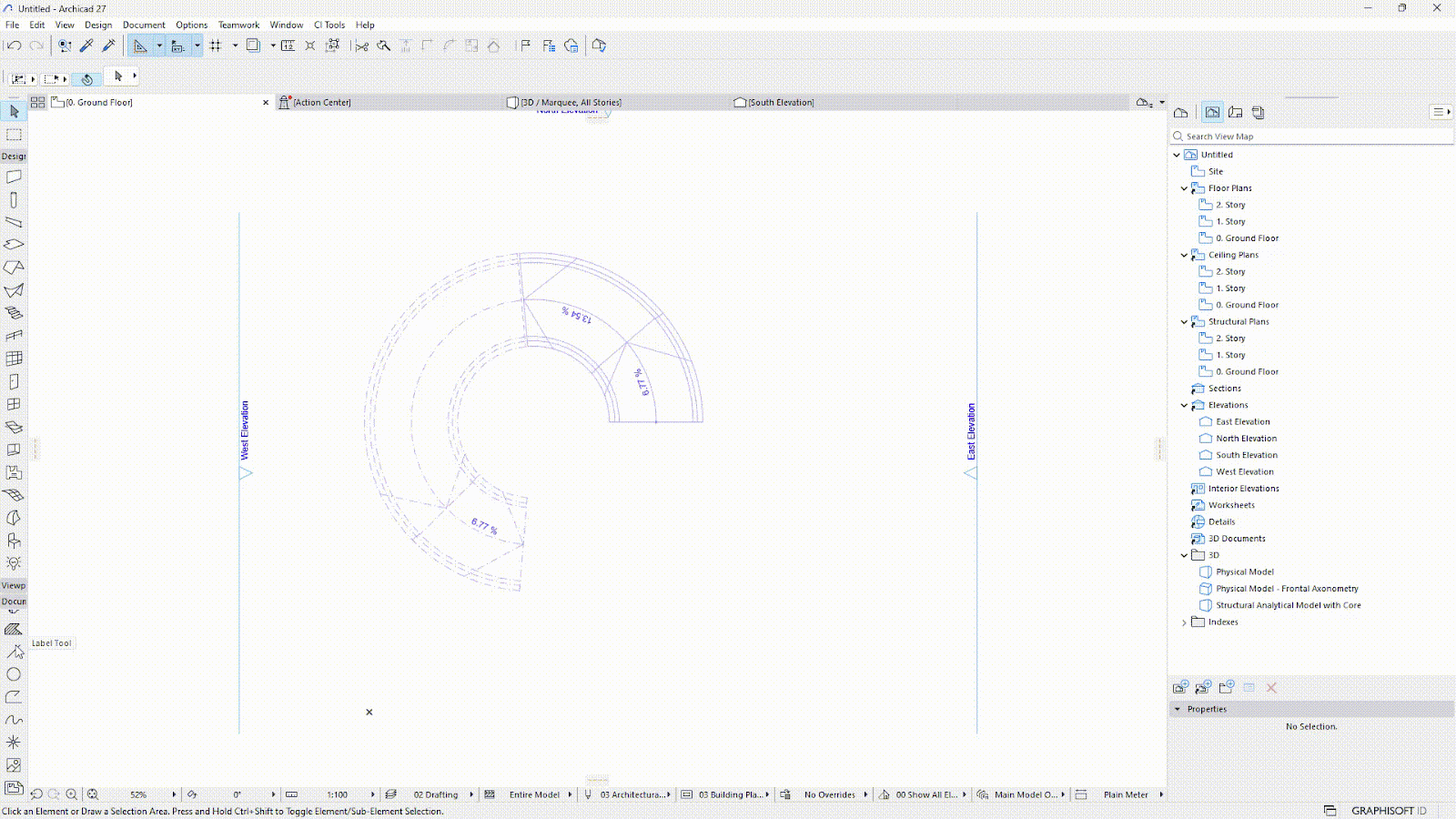The width and height of the screenshot is (1456, 819).
Task: Open the tab overview grid icon
Action: tap(37, 103)
